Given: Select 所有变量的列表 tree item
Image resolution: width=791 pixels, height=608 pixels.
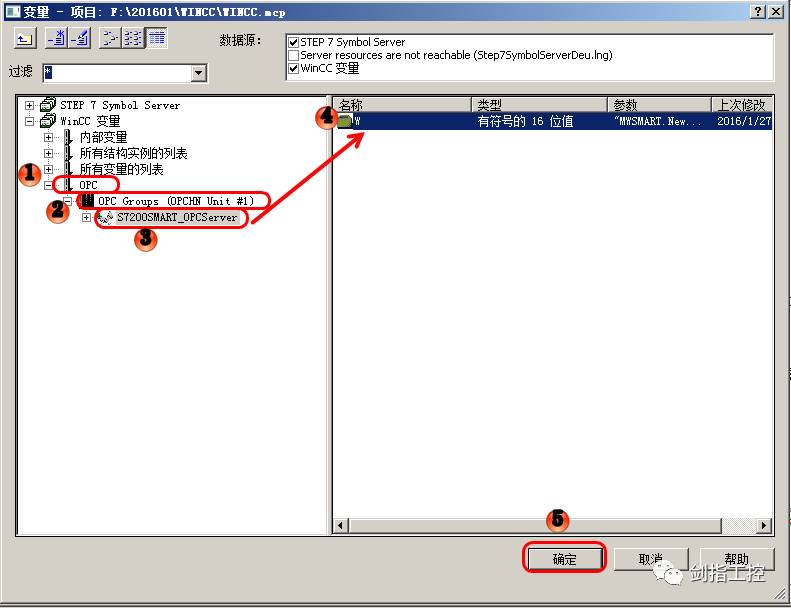Looking at the screenshot, I should point(122,169).
